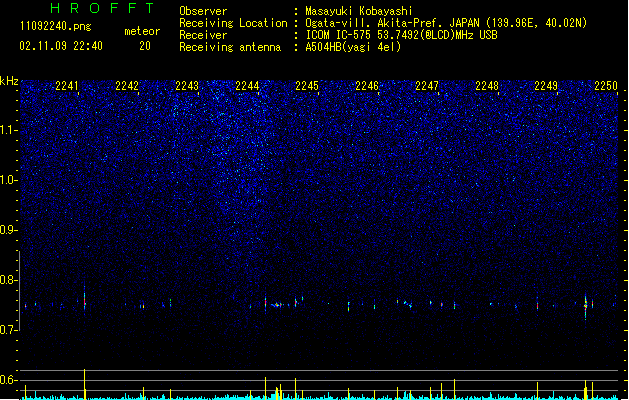This screenshot has height=400, width=629.
Task: Click the meteor label
Action: click(142, 31)
